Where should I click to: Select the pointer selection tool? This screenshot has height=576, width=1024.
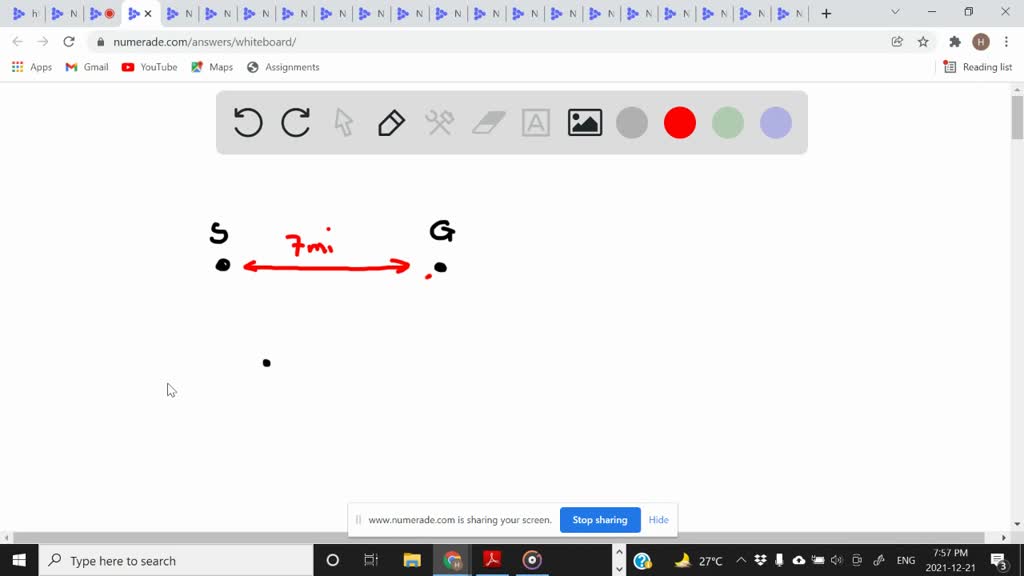[x=344, y=123]
